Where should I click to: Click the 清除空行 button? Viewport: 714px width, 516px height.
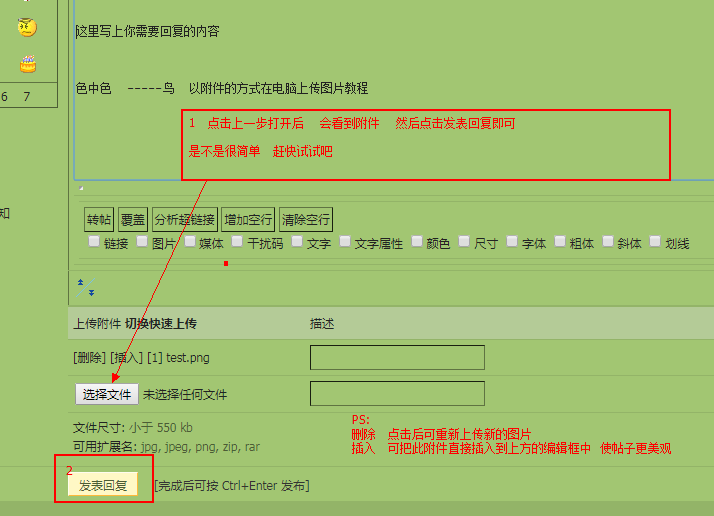pyautogui.click(x=306, y=220)
